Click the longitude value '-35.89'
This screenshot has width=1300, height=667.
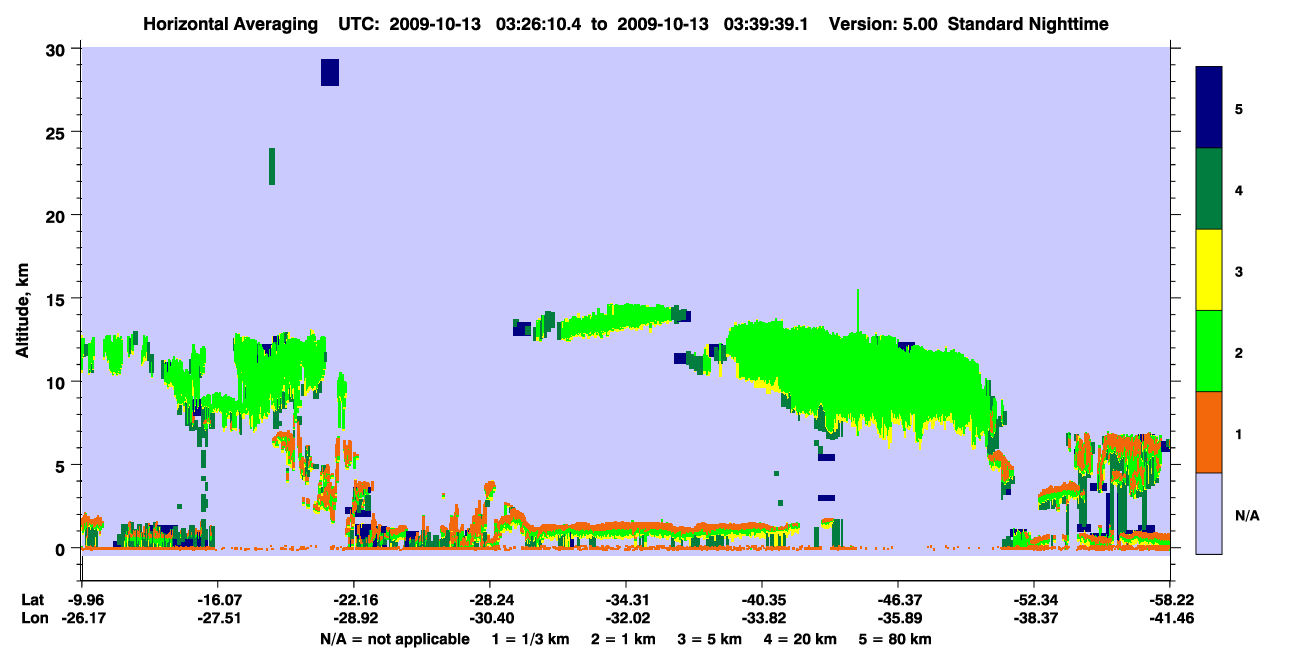[898, 619]
